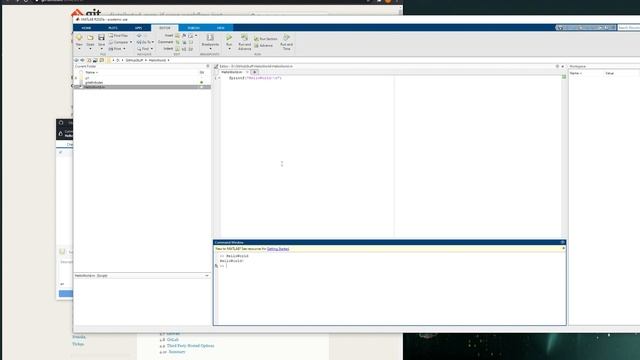Click the Run Section button
Image resolution: width=640 pixels, height=360 pixels.
click(x=266, y=39)
